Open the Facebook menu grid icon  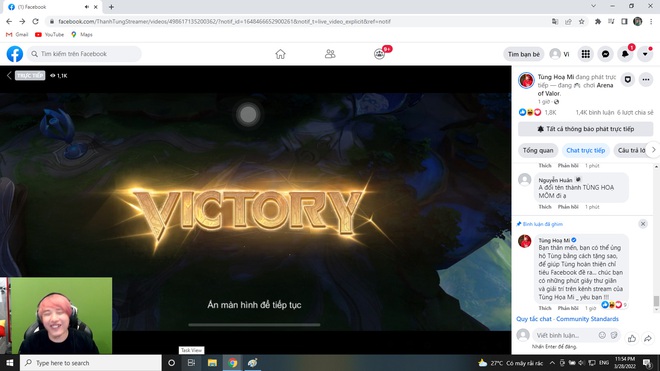coord(585,54)
